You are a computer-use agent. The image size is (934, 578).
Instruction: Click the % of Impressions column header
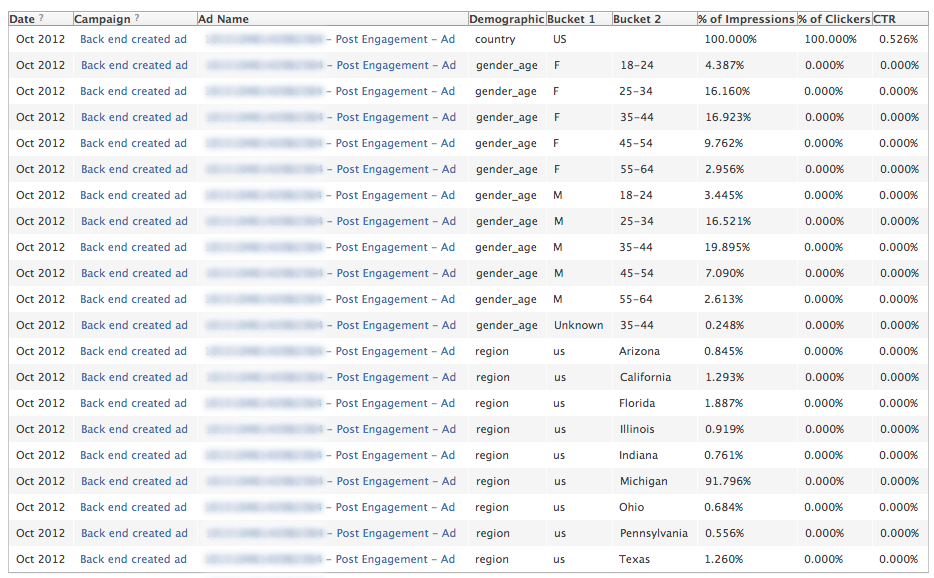point(746,19)
